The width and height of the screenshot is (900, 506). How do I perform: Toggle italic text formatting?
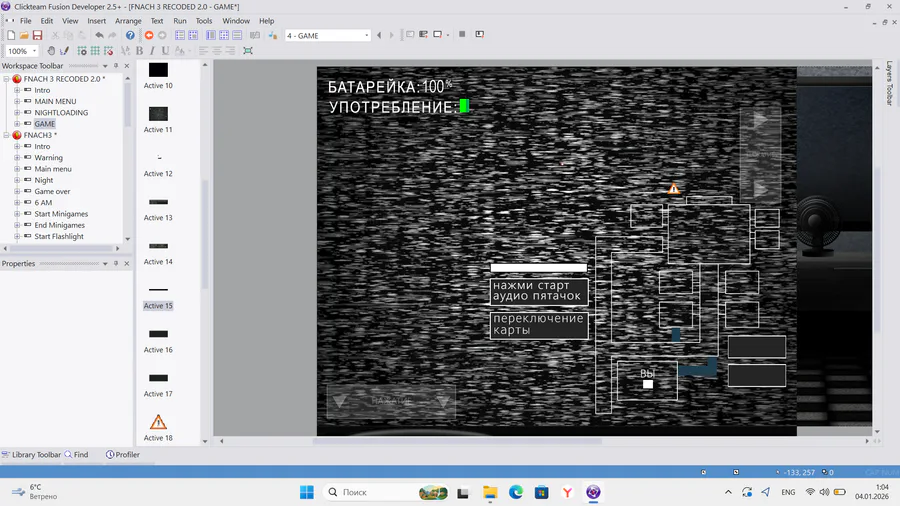[x=152, y=51]
